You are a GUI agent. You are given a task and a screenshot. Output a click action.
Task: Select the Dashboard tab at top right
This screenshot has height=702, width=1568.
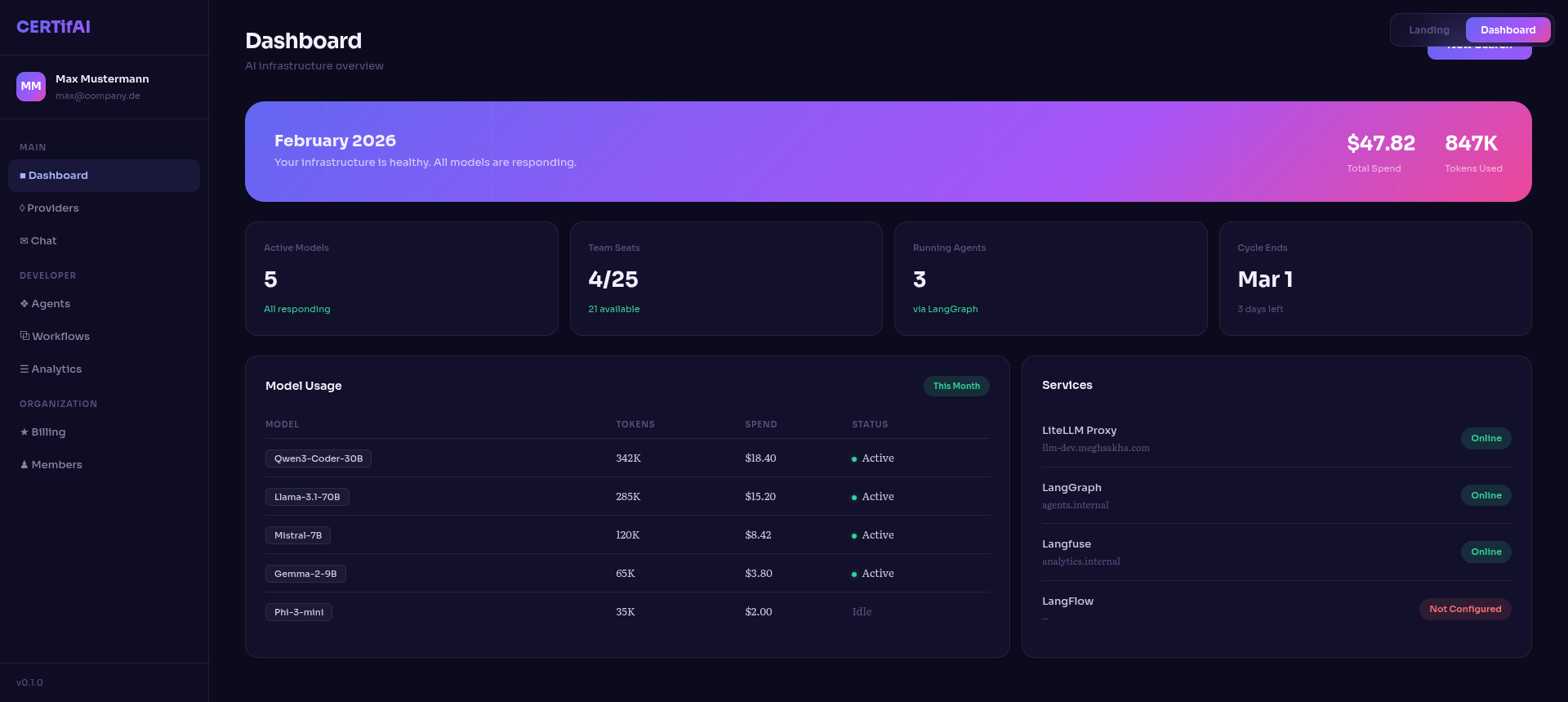pos(1508,30)
